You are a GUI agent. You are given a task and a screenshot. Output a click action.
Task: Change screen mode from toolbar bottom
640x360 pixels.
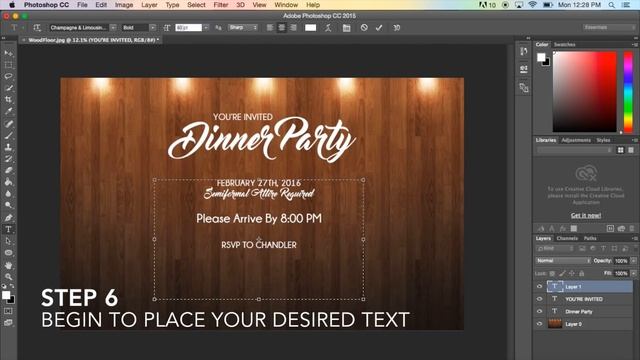click(8, 322)
